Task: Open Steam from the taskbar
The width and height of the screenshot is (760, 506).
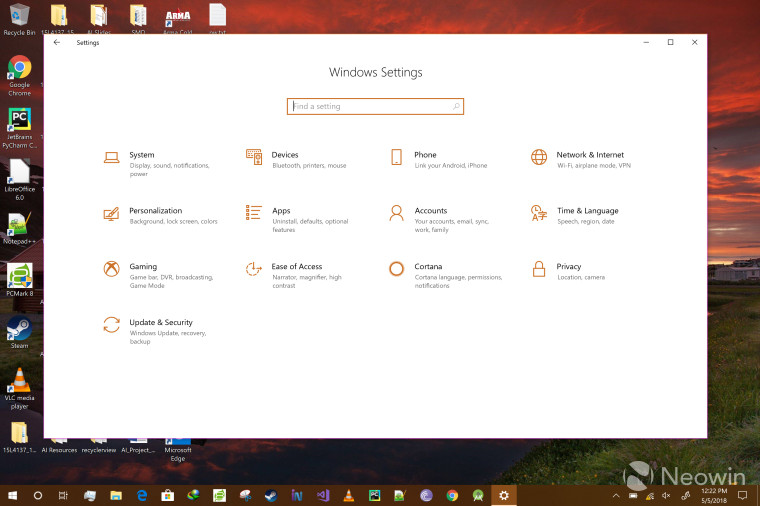Action: [271, 495]
